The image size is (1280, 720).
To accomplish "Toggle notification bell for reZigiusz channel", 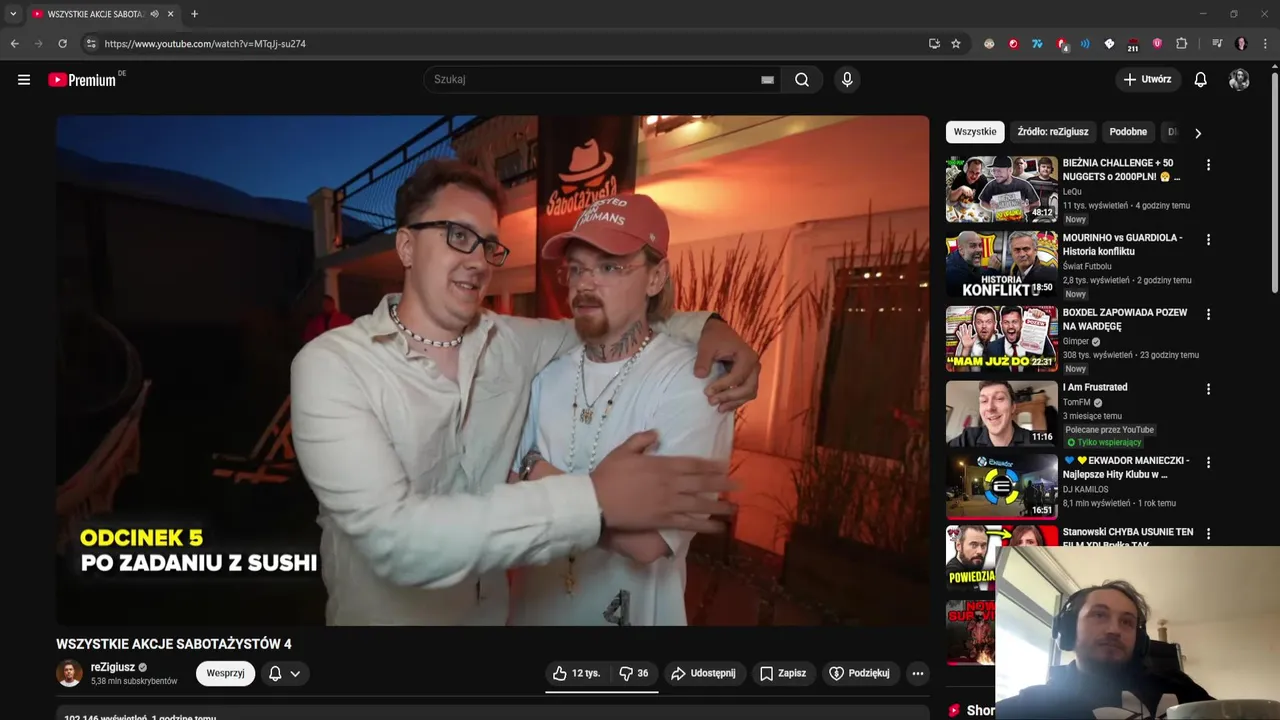I will pyautogui.click(x=284, y=674).
